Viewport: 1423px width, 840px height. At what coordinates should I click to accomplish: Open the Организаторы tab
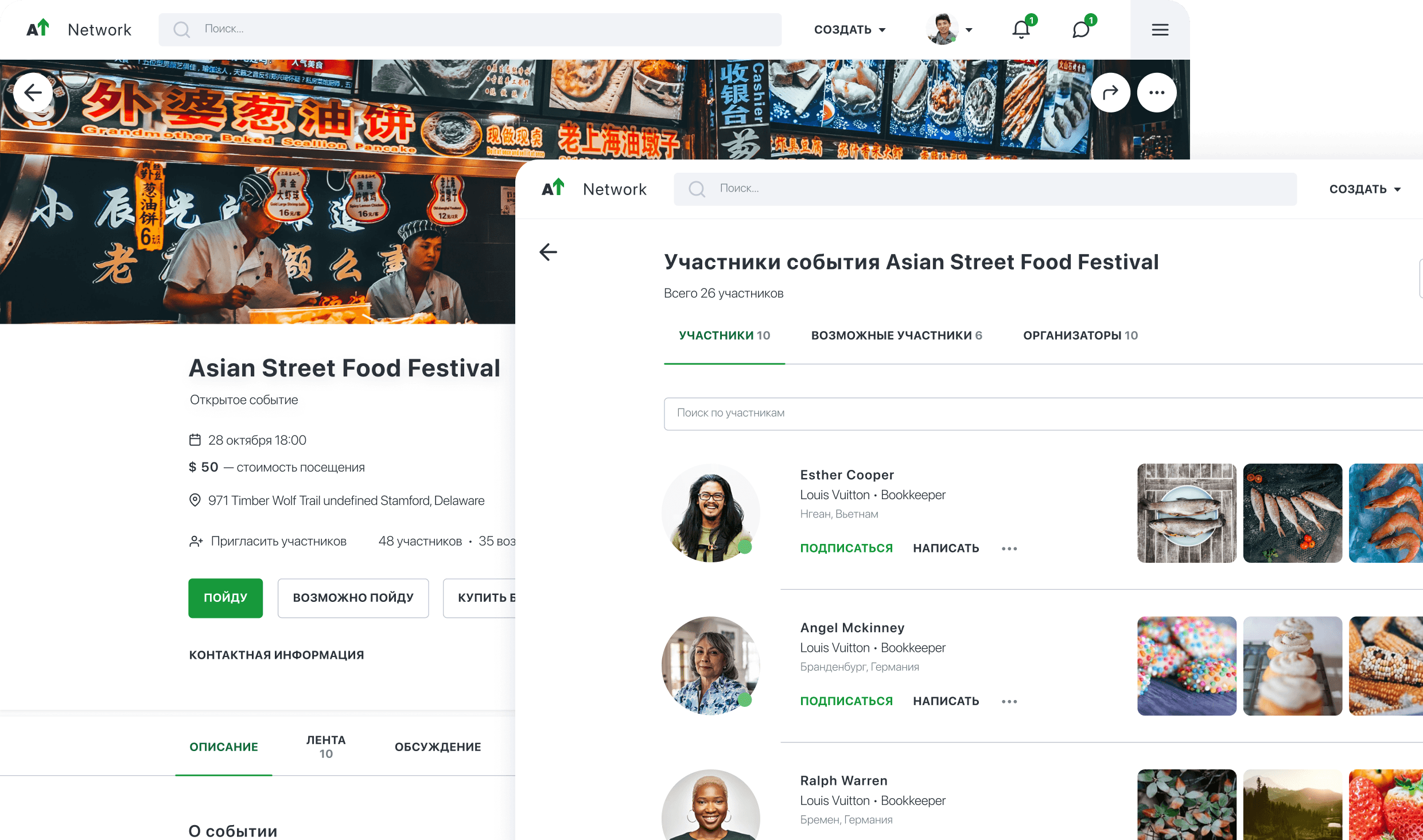point(1080,336)
